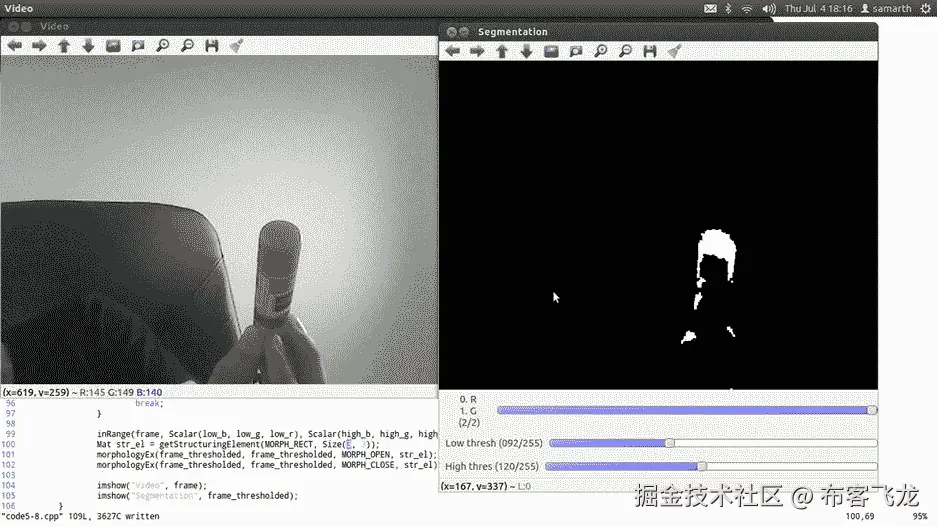Open the mail indicator in top panel
Screen dimensions: 937x527
coord(710,8)
